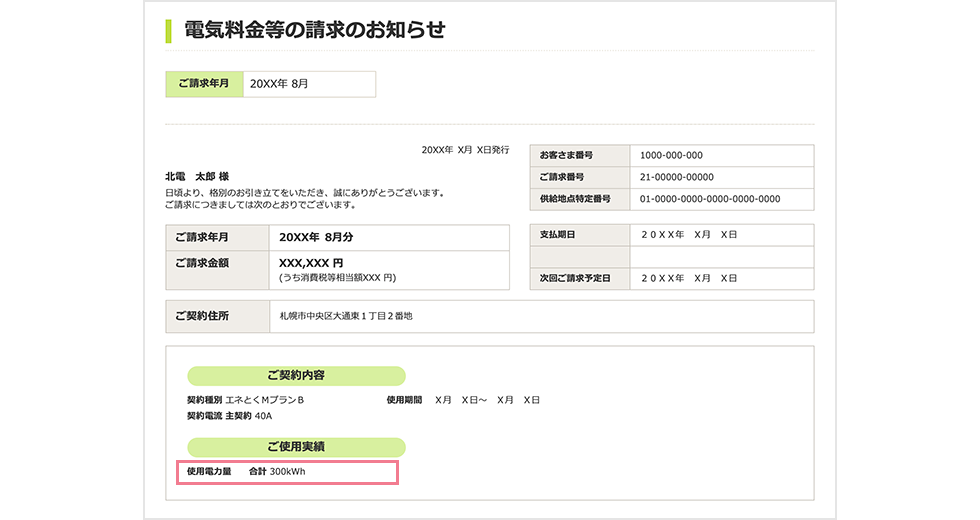Click the ご契約内容 section header
980x520 pixels.
click(x=296, y=376)
